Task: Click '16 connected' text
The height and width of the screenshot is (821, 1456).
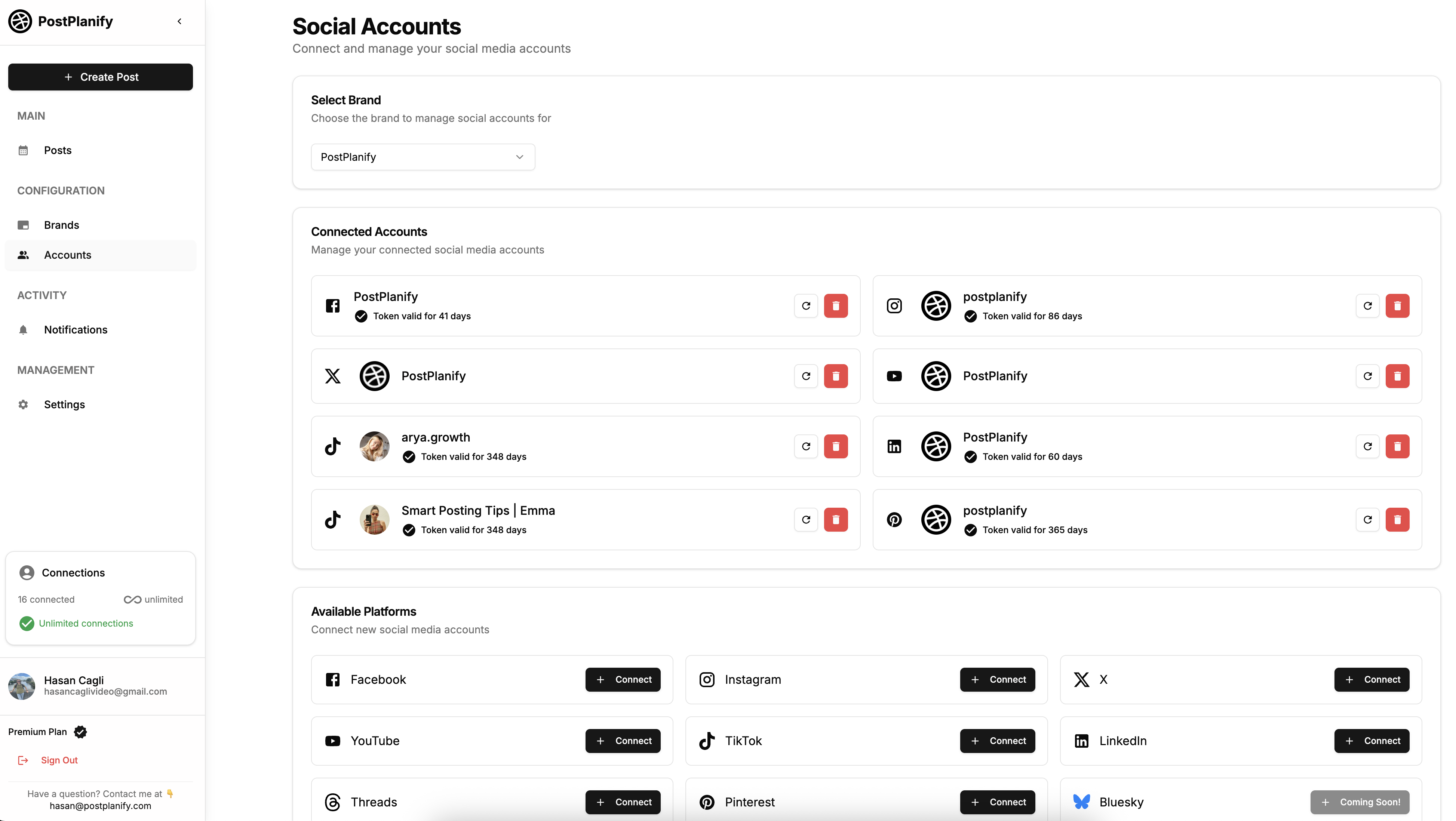Action: coord(46,600)
